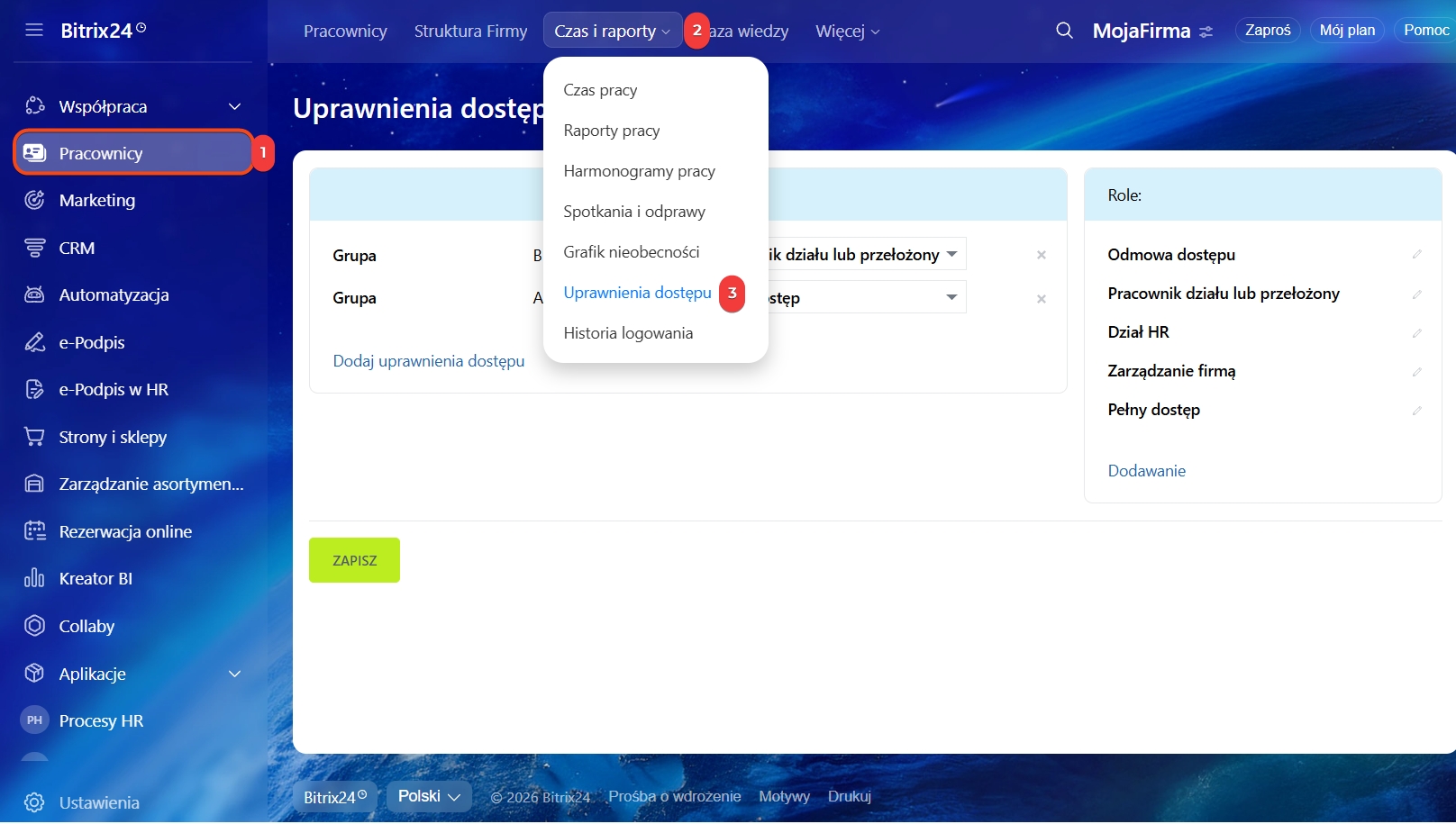Open the search magnifier icon
The image size is (1456, 824).
pyautogui.click(x=1064, y=31)
